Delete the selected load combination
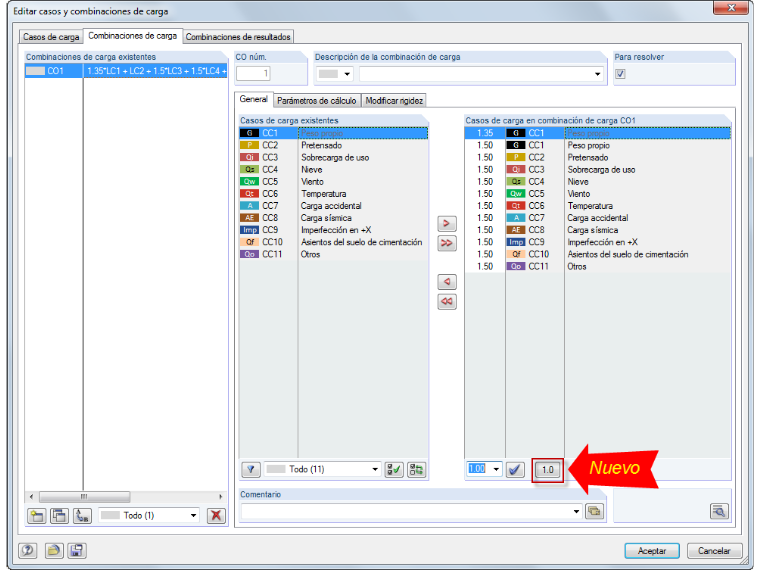Image resolution: width=760 pixels, height=570 pixels. point(216,515)
